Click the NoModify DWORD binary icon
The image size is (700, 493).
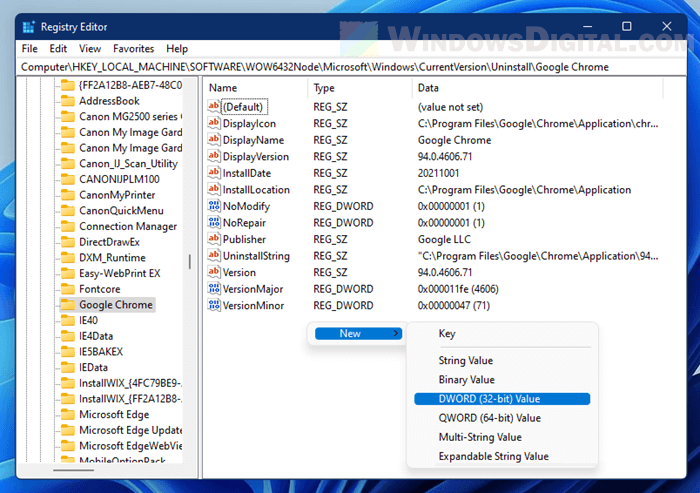pos(214,205)
